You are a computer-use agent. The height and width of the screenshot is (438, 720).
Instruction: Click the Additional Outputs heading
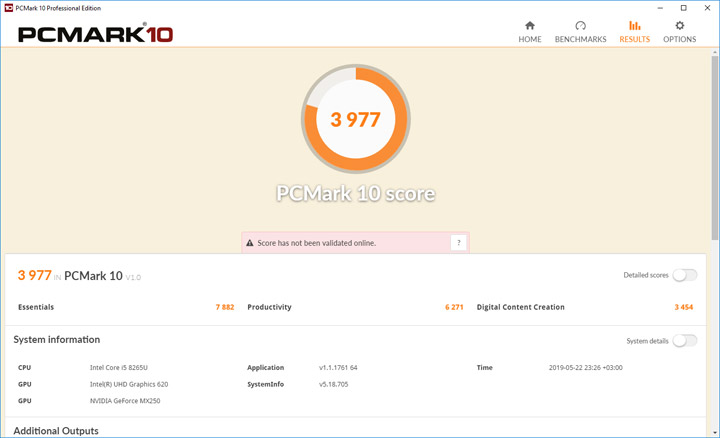(56, 431)
